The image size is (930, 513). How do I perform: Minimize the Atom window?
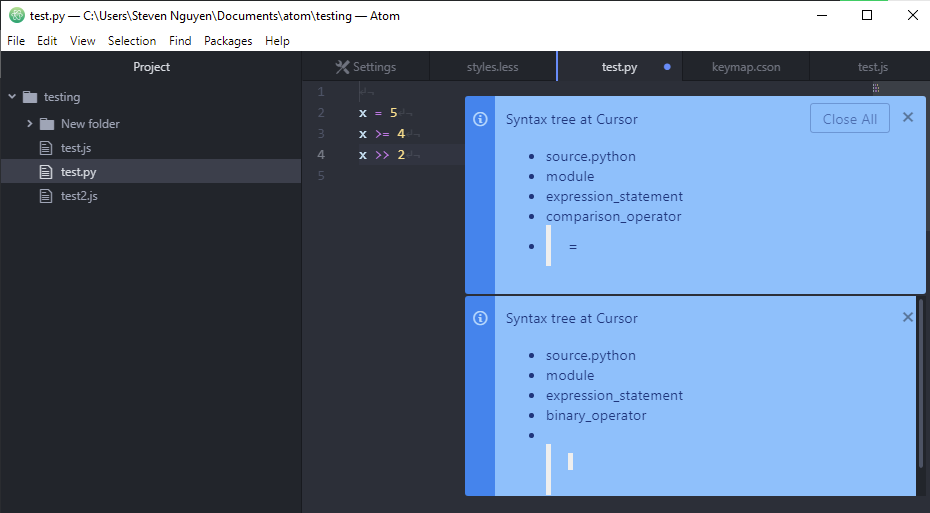tap(821, 15)
